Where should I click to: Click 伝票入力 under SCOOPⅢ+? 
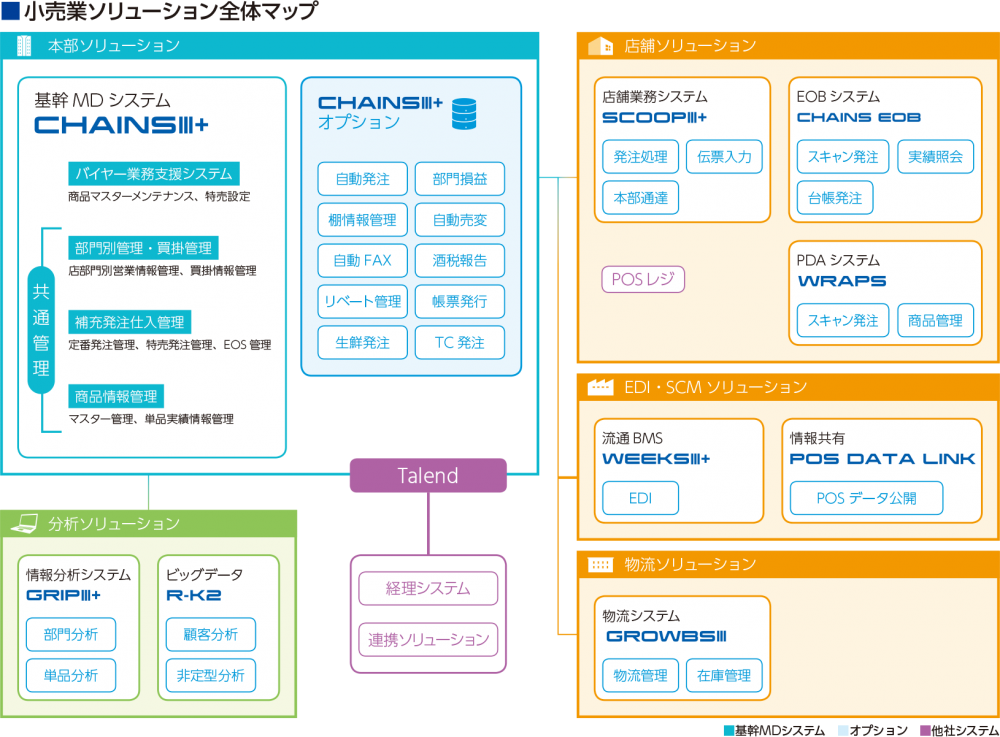pyautogui.click(x=724, y=157)
